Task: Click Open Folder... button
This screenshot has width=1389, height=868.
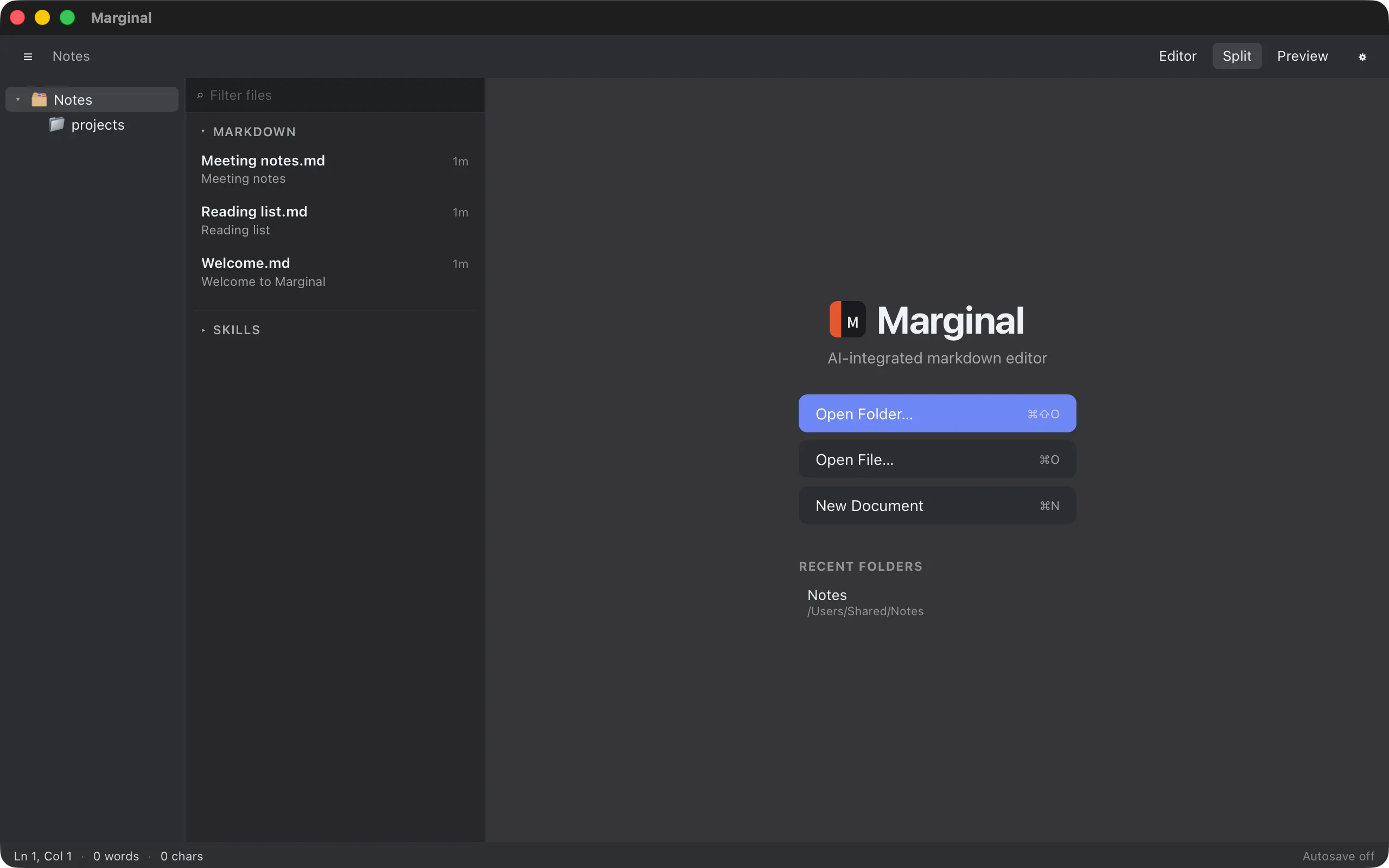Action: (936, 413)
